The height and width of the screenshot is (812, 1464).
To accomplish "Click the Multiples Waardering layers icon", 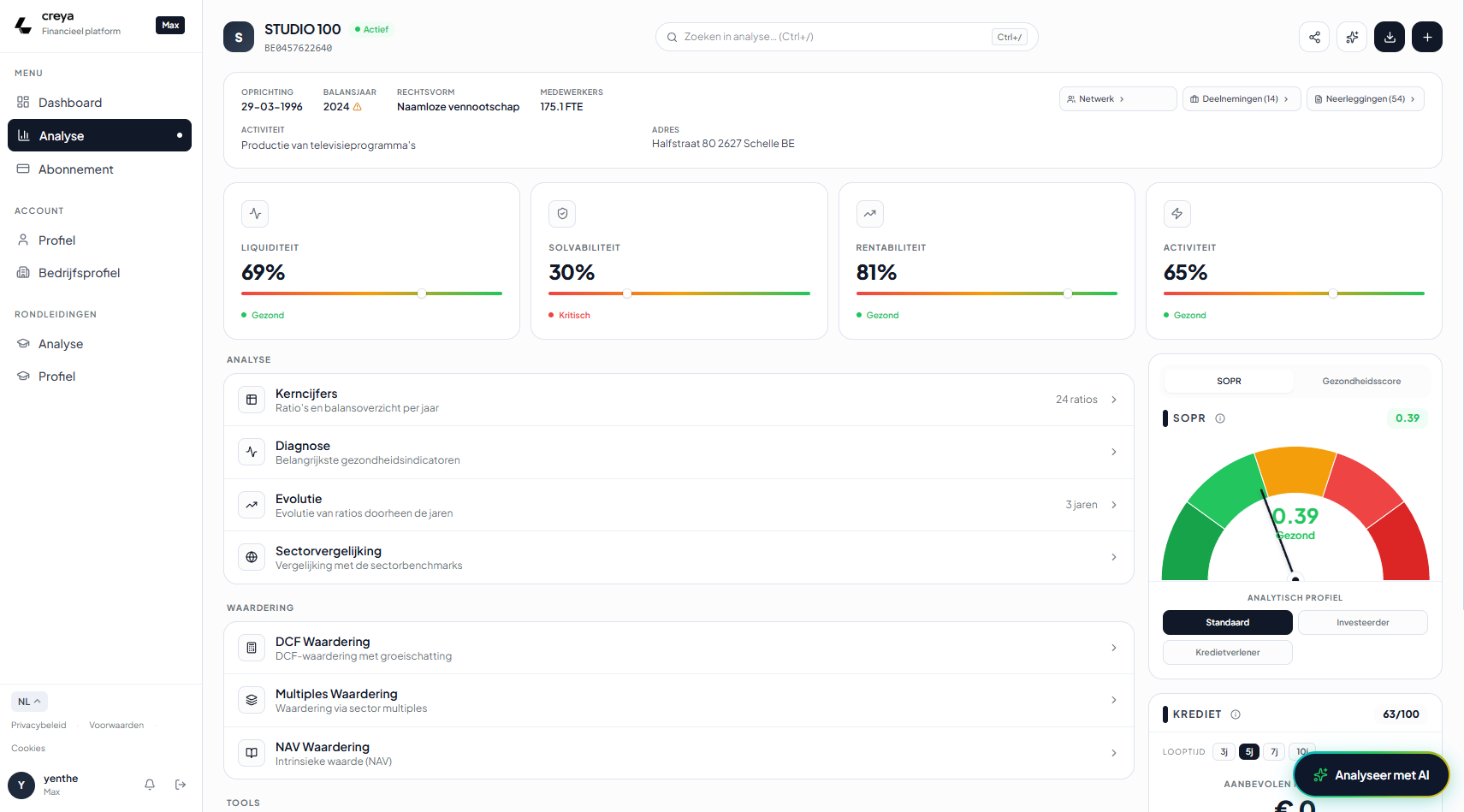I will coord(252,700).
